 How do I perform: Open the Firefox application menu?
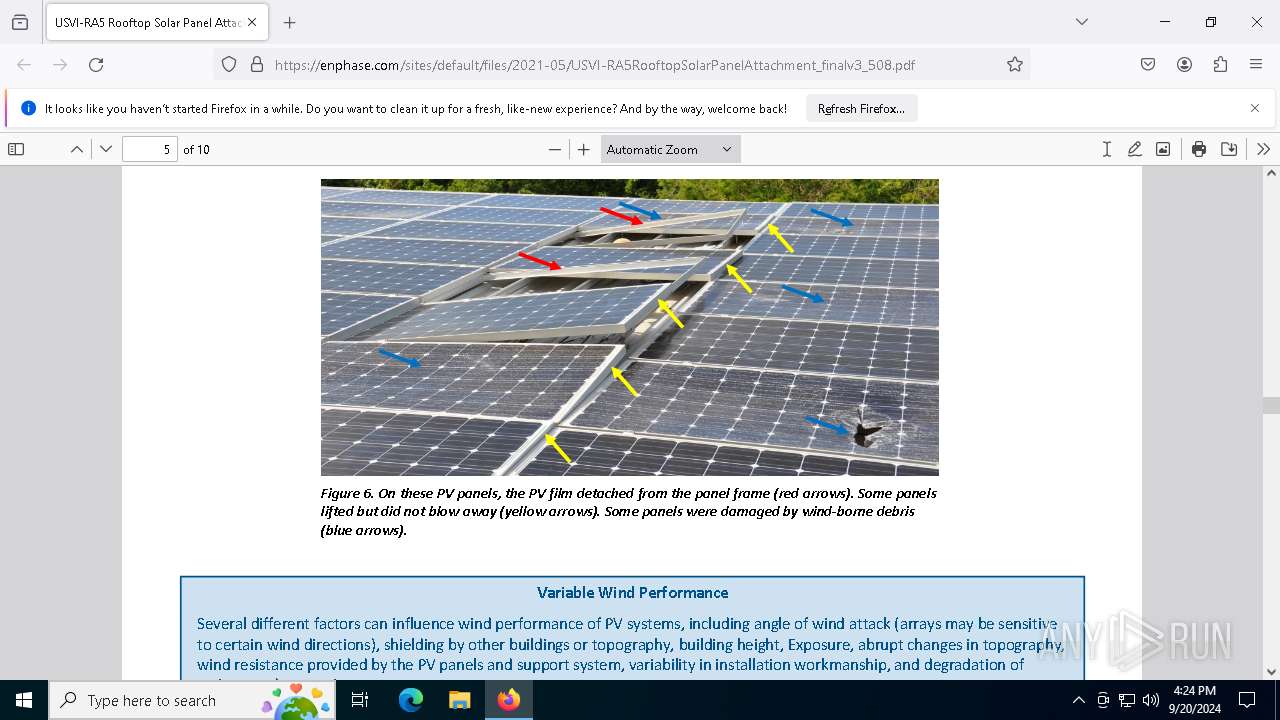click(1256, 64)
